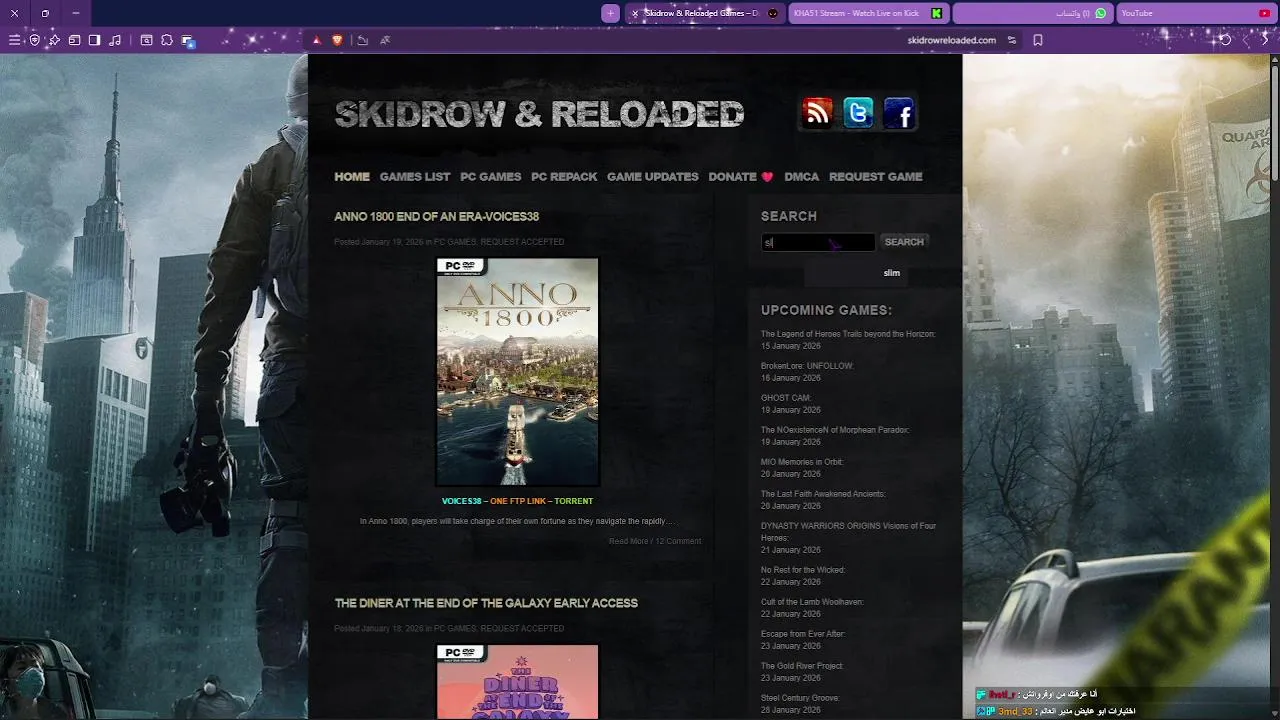Open REQUEST GAME menu item
This screenshot has height=720, width=1280.
[x=876, y=176]
